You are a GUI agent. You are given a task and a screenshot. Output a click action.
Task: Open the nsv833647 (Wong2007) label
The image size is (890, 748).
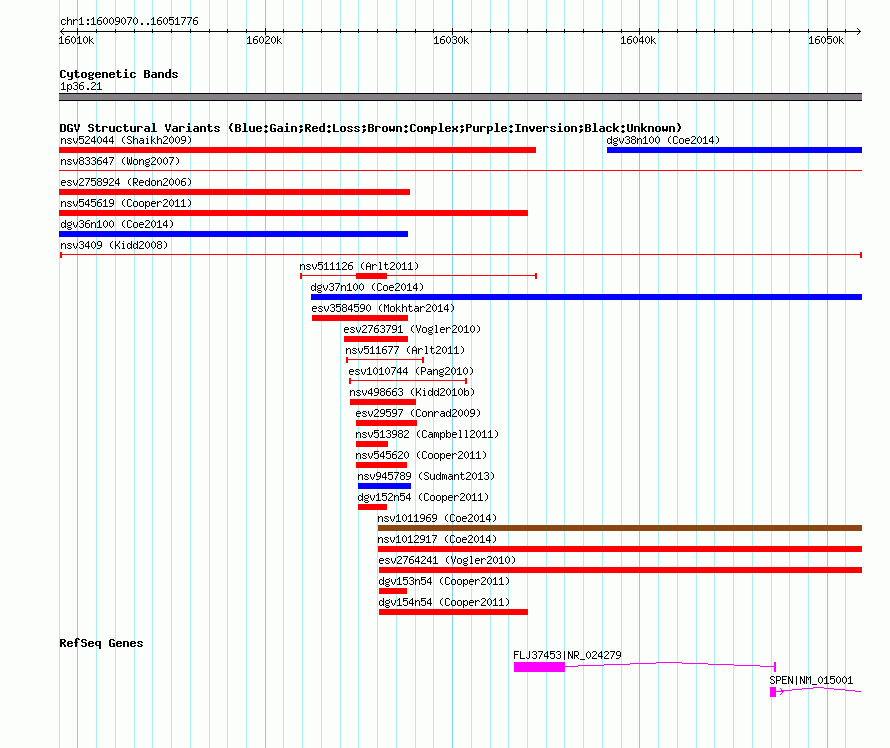point(120,161)
